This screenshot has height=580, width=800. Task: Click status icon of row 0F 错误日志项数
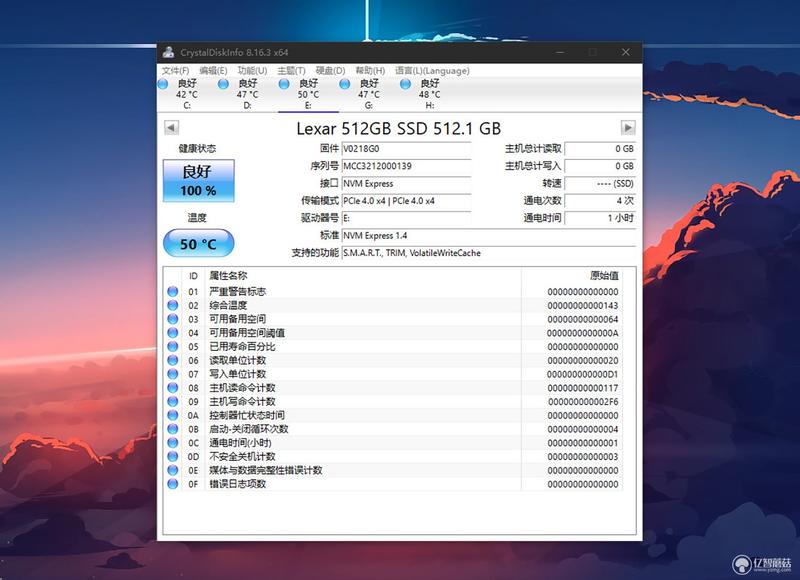coord(172,484)
